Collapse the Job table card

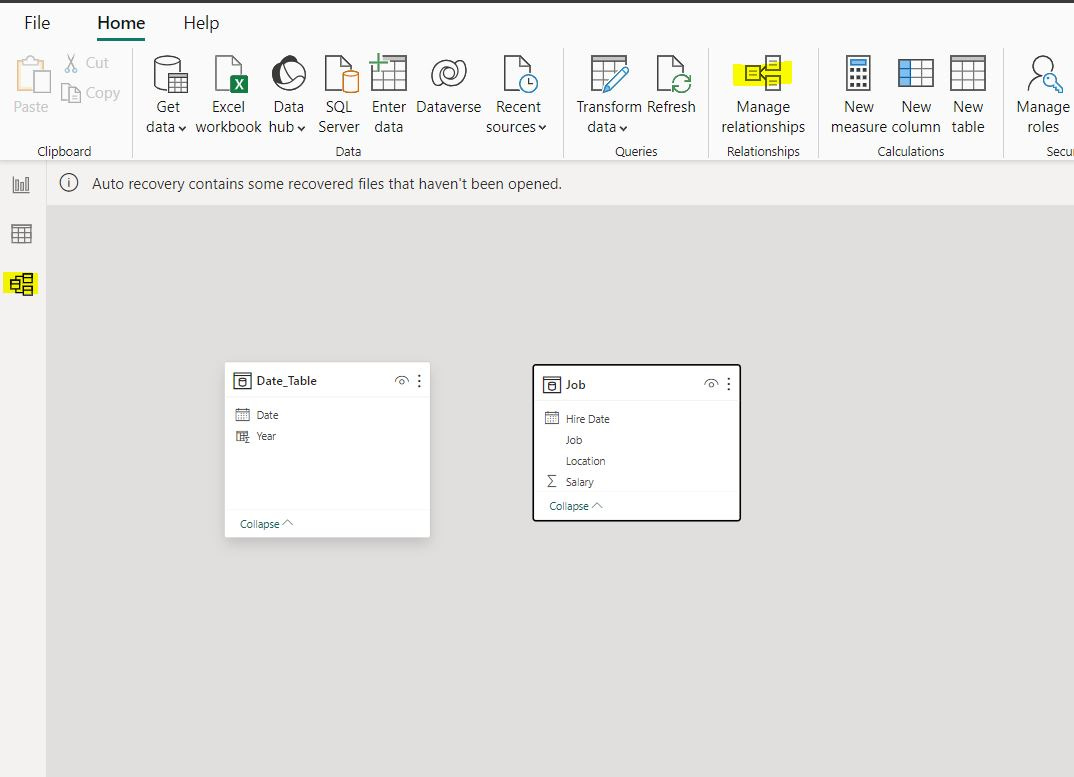pos(575,506)
